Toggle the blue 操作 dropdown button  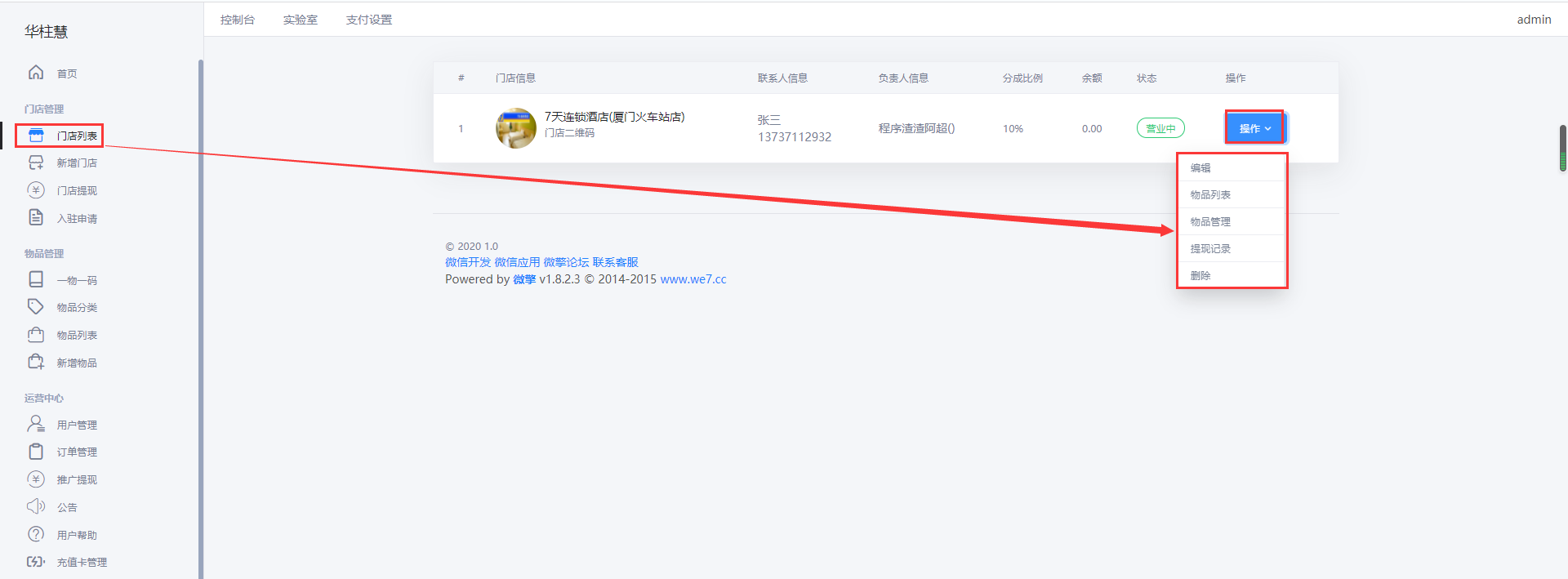[x=1255, y=128]
